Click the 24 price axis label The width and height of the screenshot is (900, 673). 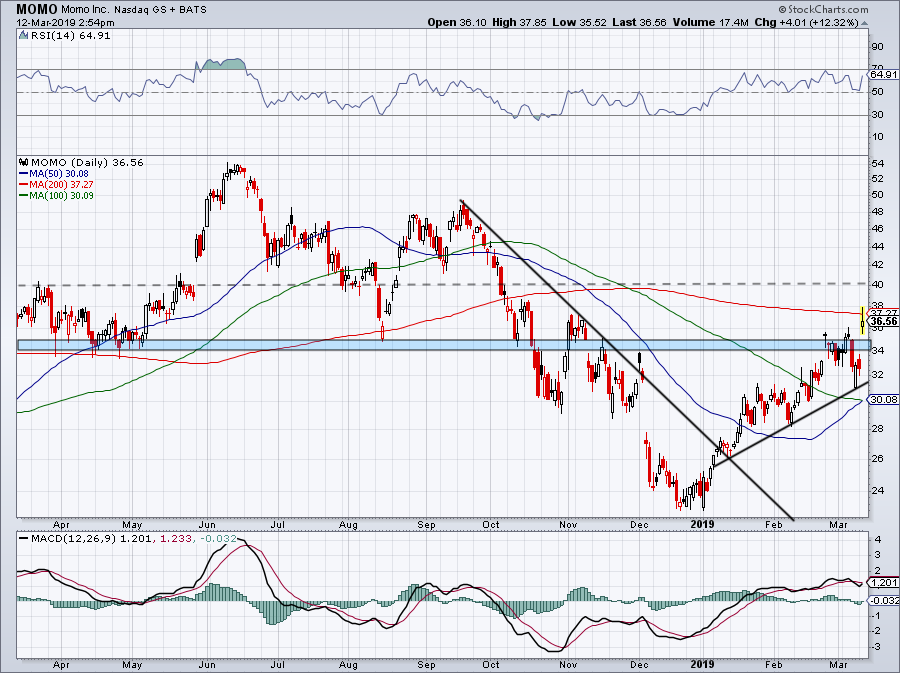coord(878,491)
